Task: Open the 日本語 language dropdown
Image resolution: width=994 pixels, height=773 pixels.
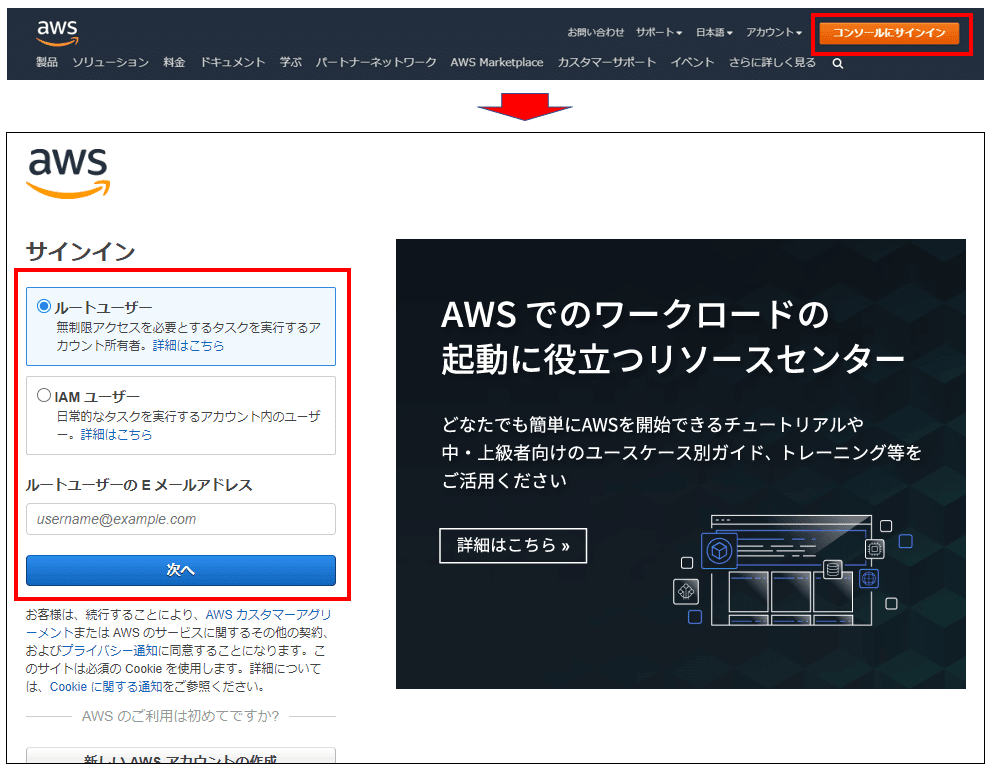Action: pyautogui.click(x=714, y=32)
